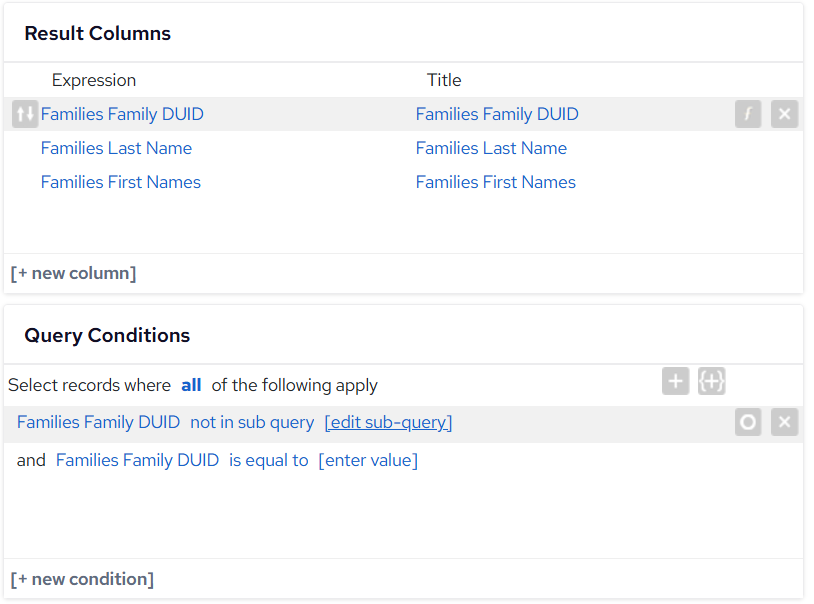Image resolution: width=814 pixels, height=604 pixels.
Task: Click the enter value placeholder
Action: click(x=368, y=460)
